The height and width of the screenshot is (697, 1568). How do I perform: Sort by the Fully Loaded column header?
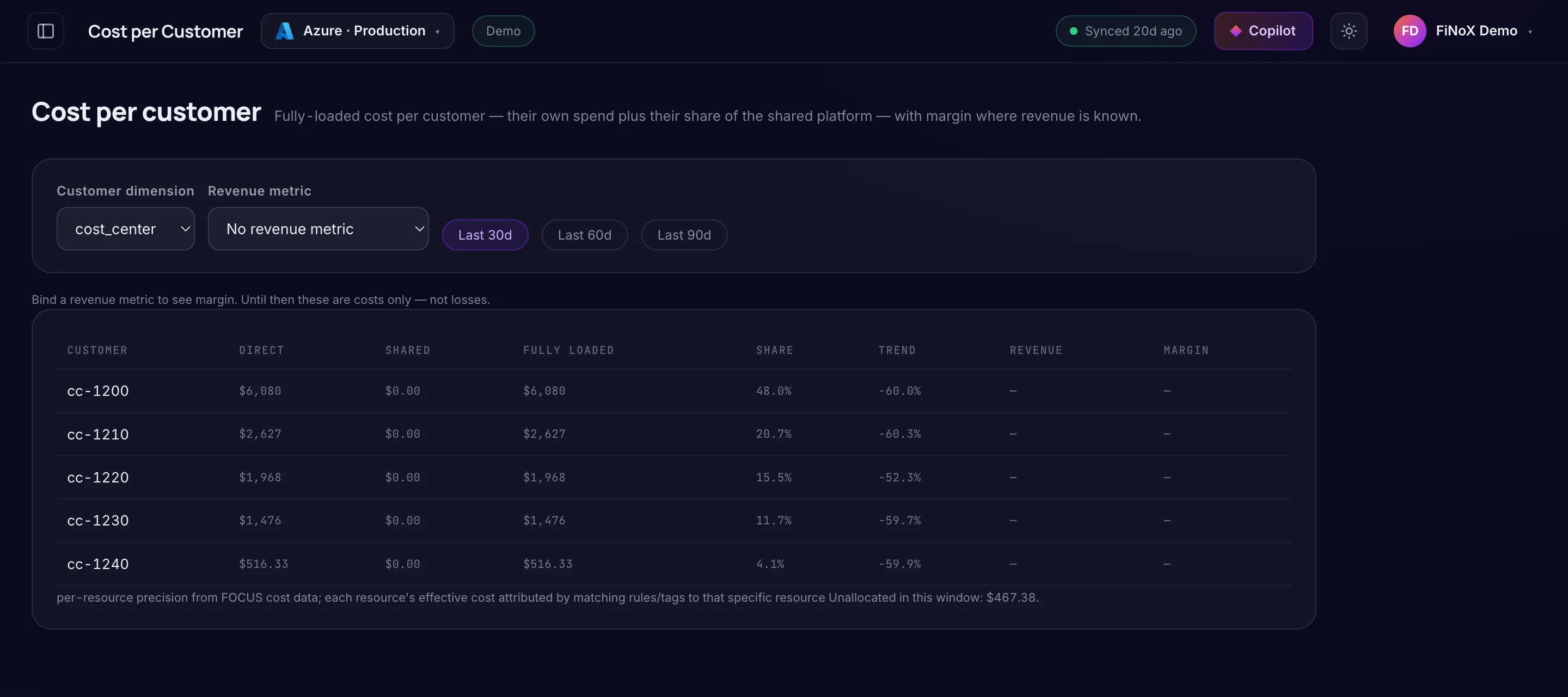pos(568,350)
